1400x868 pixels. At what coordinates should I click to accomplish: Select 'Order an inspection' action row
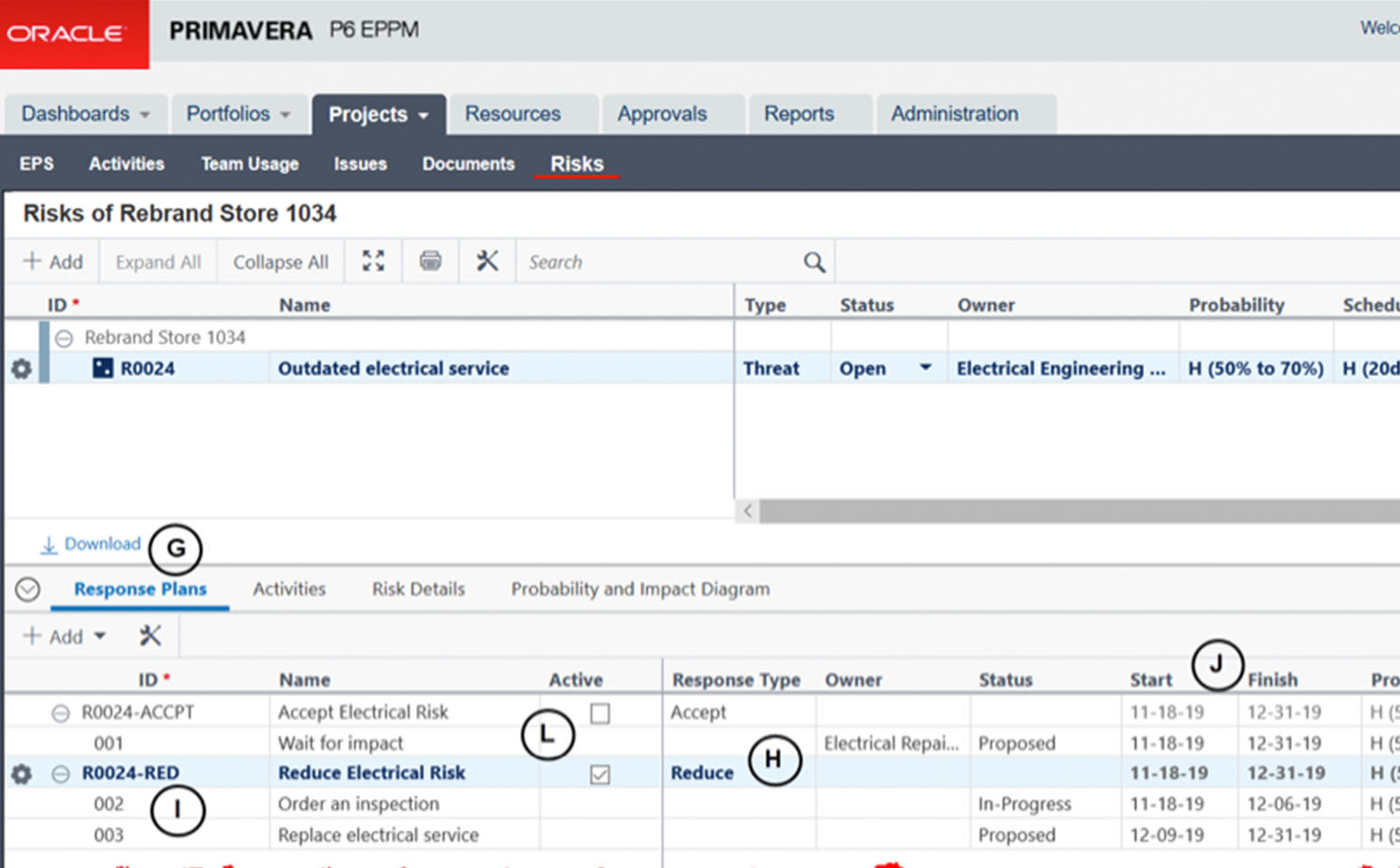[358, 804]
